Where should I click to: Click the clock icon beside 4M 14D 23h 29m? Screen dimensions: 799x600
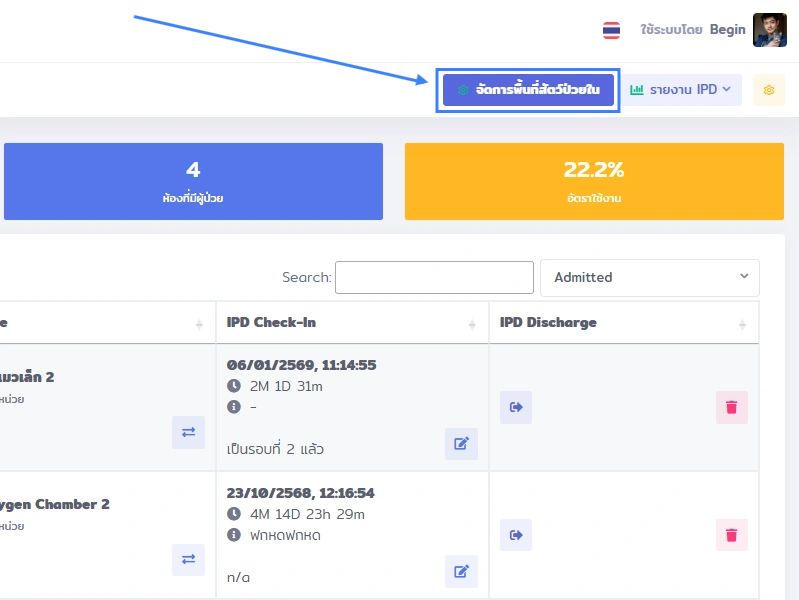(234, 514)
